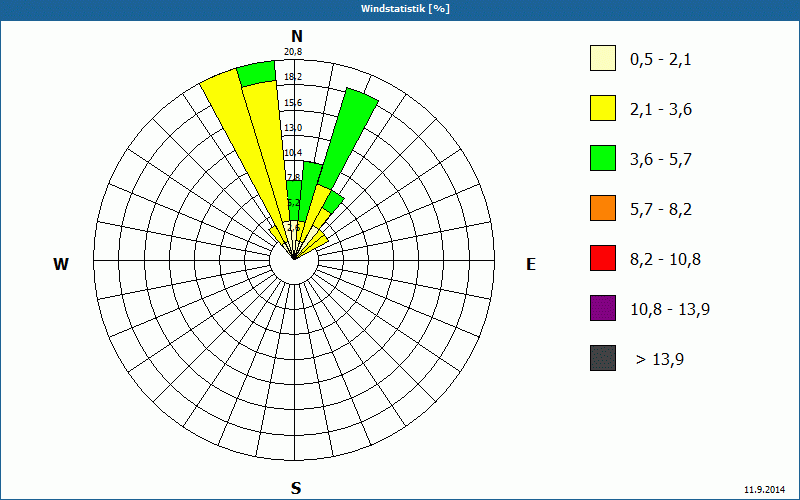The width and height of the screenshot is (800, 500).
Task: Click the legend label '10,8 - 13,9'
Action: (x=670, y=310)
